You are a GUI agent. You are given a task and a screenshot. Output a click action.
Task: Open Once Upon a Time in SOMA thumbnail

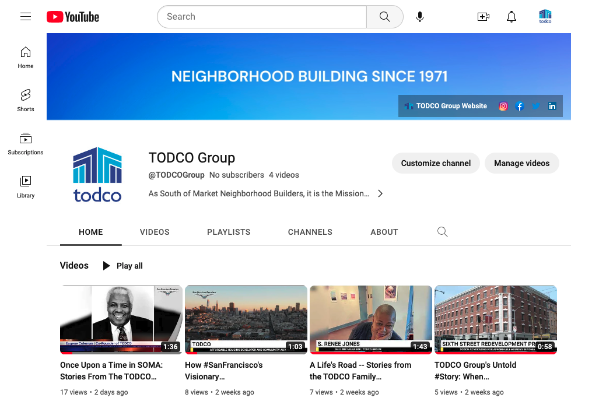click(121, 320)
